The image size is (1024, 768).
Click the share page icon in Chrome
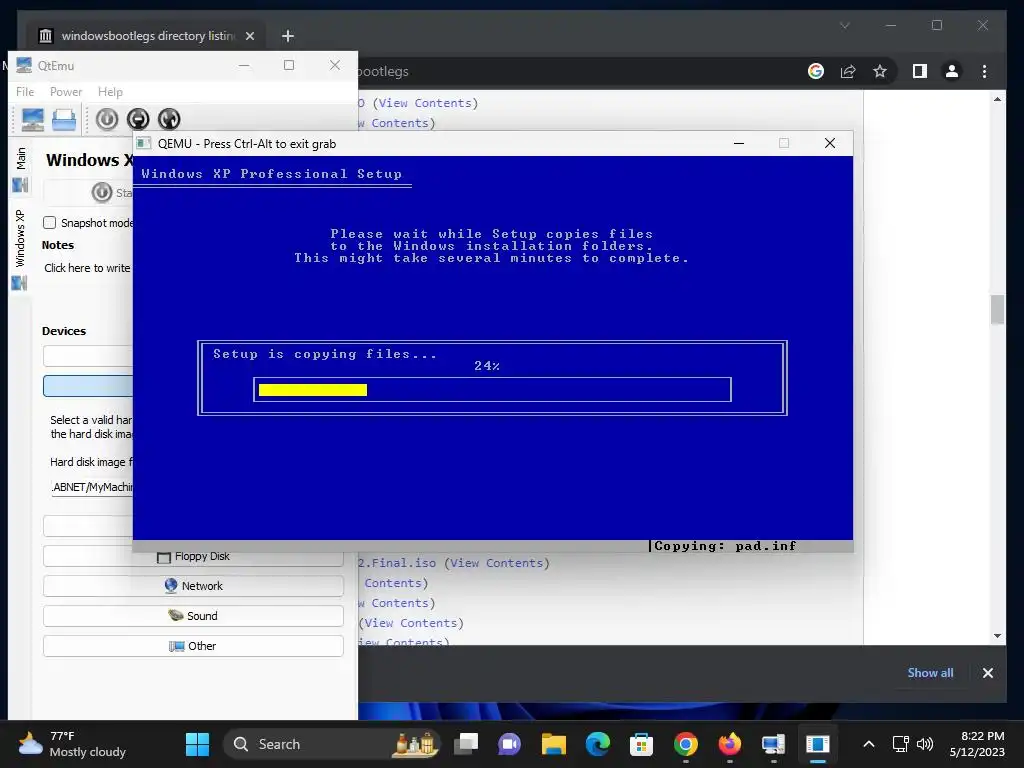click(848, 71)
